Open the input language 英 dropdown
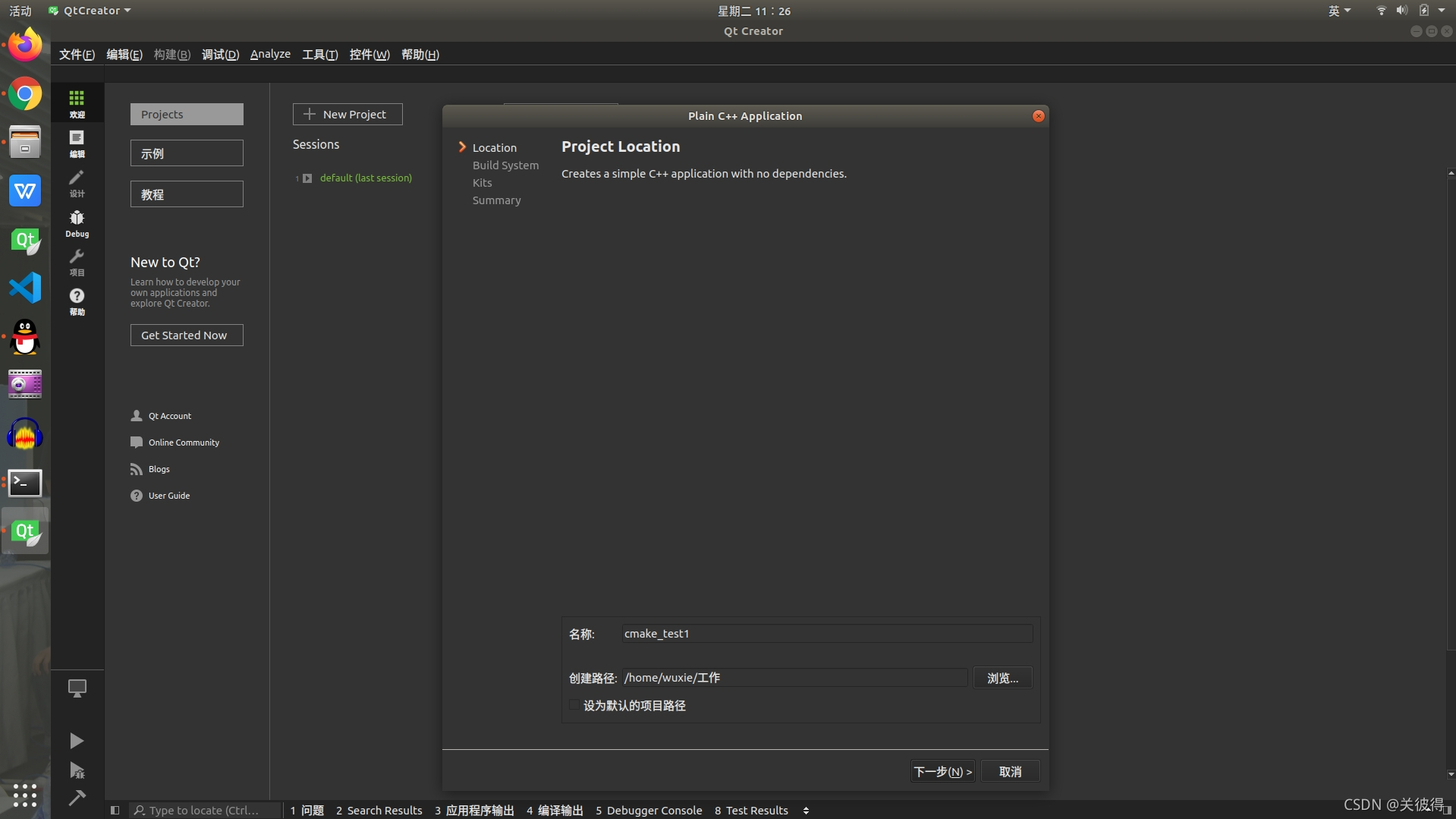The height and width of the screenshot is (819, 1456). click(1339, 11)
